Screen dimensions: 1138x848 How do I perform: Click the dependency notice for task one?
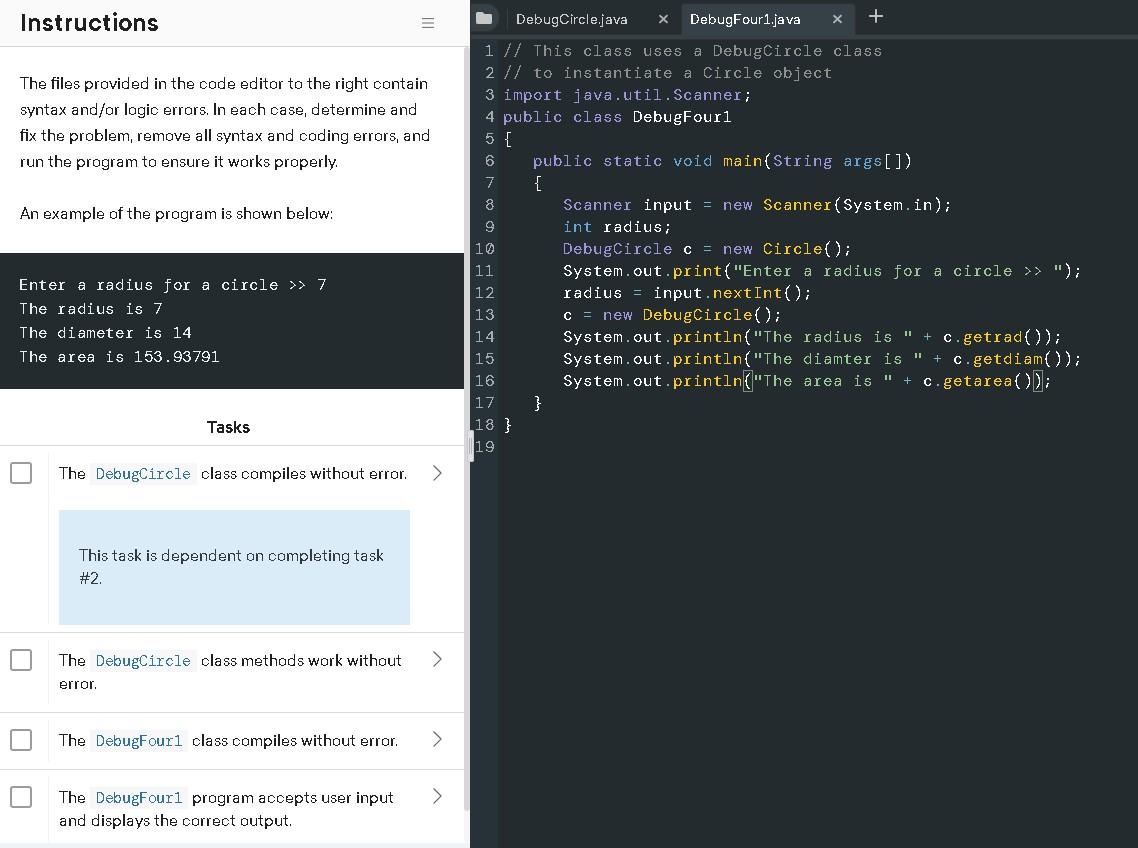point(234,566)
